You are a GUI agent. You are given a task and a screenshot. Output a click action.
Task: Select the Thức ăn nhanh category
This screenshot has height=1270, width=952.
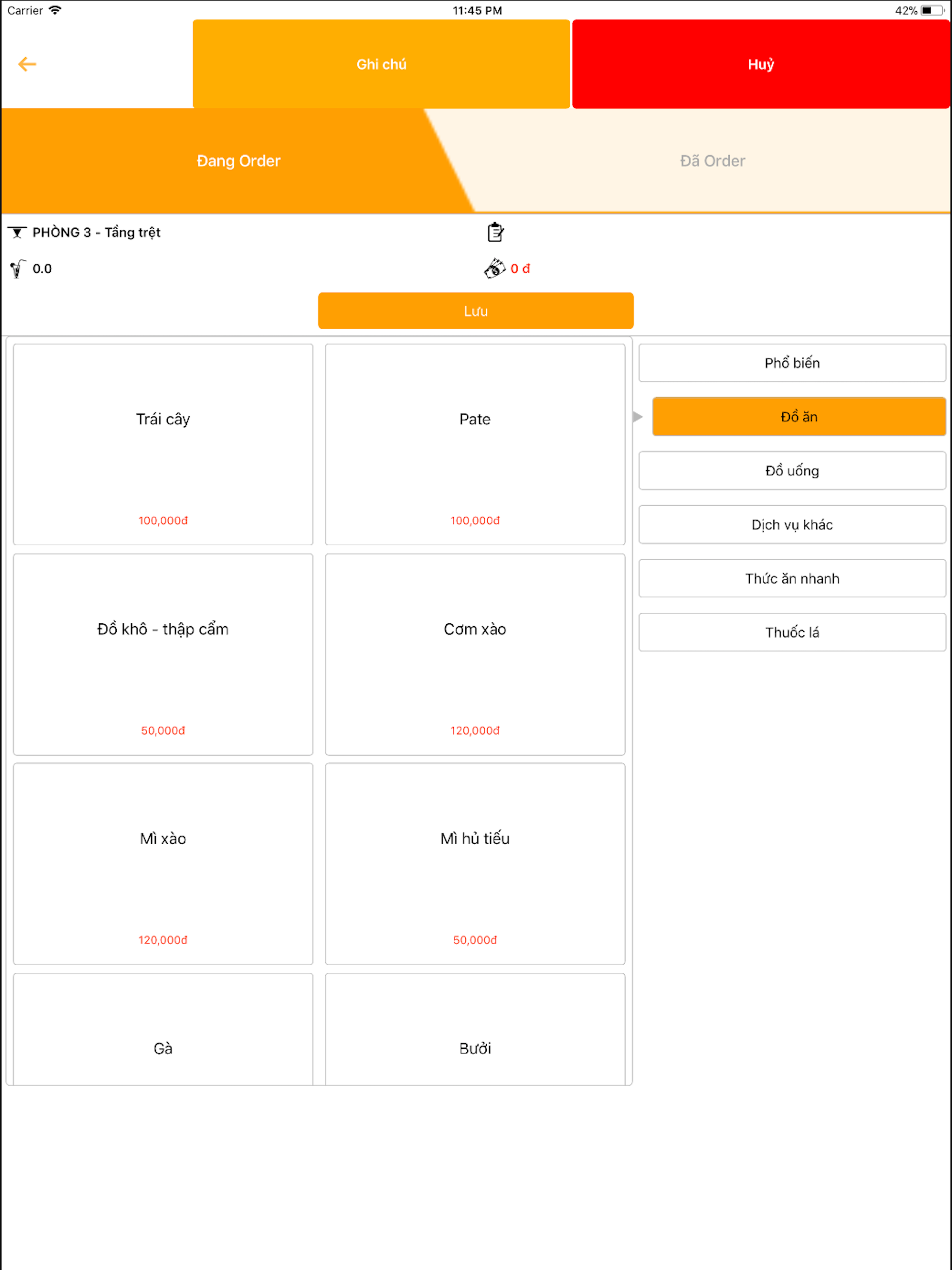tap(792, 578)
